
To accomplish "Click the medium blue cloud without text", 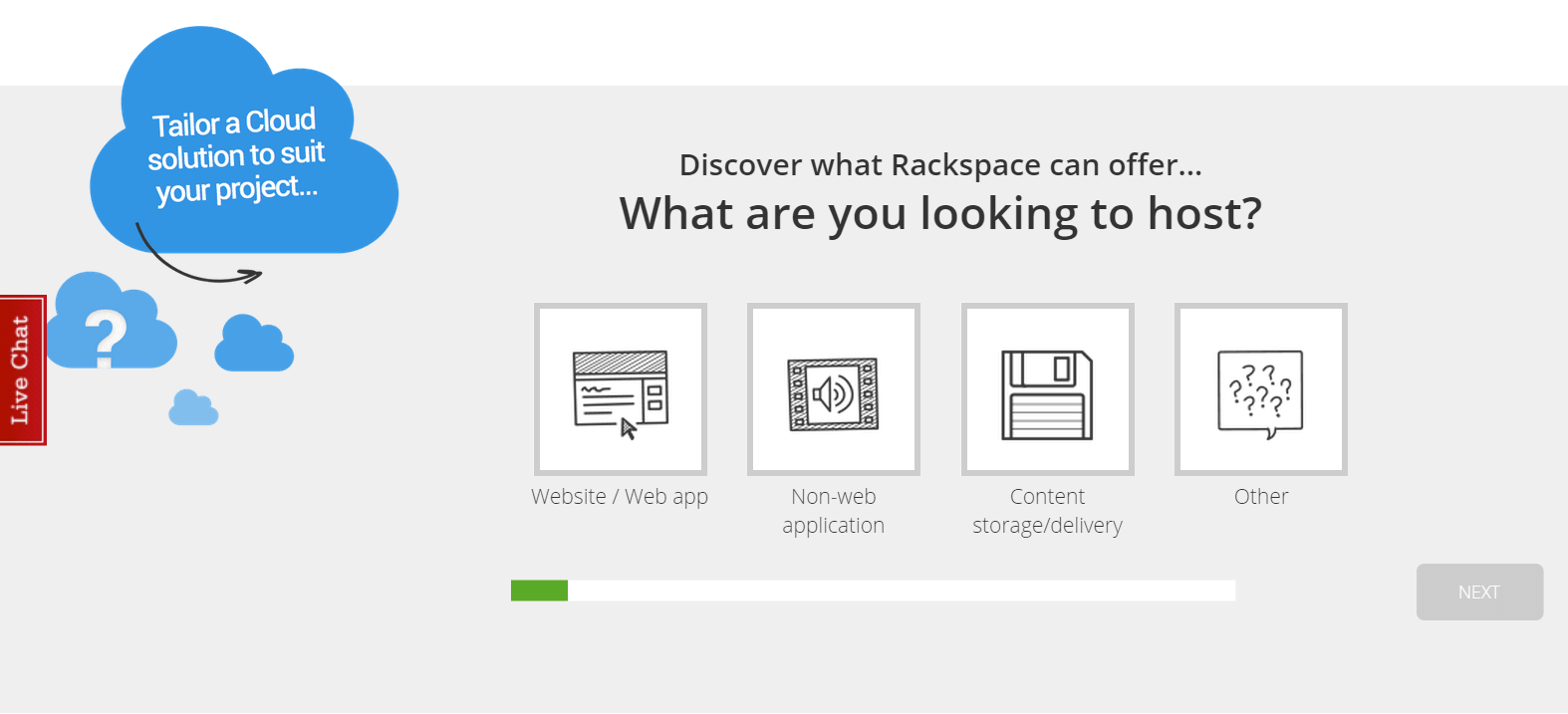I will pos(254,346).
